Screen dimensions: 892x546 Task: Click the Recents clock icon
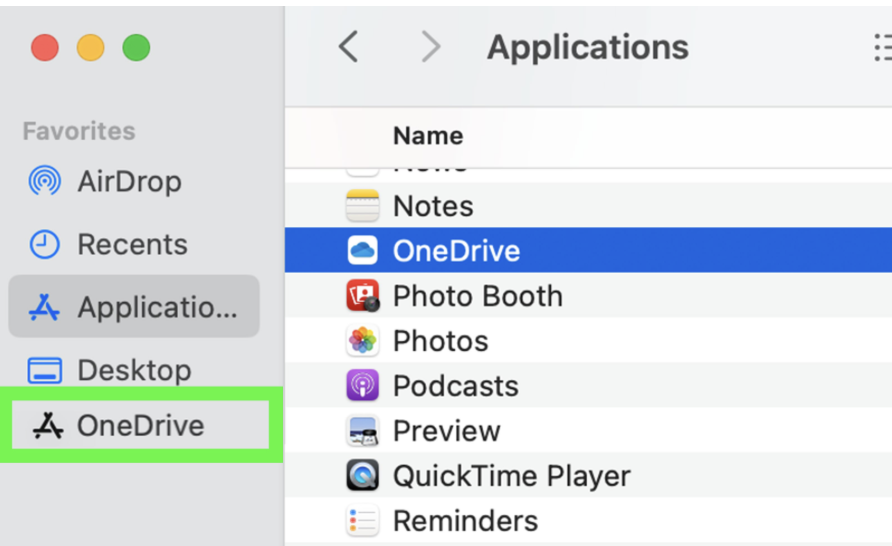44,244
